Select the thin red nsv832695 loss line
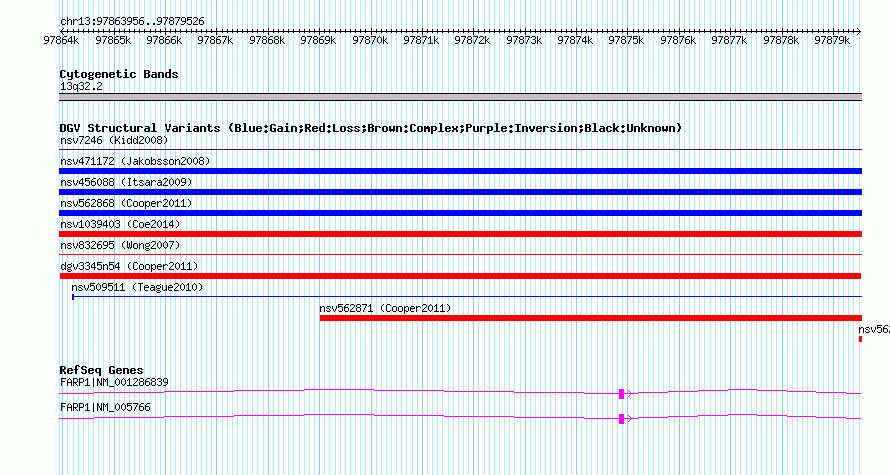Image resolution: width=890 pixels, height=475 pixels. 460,255
